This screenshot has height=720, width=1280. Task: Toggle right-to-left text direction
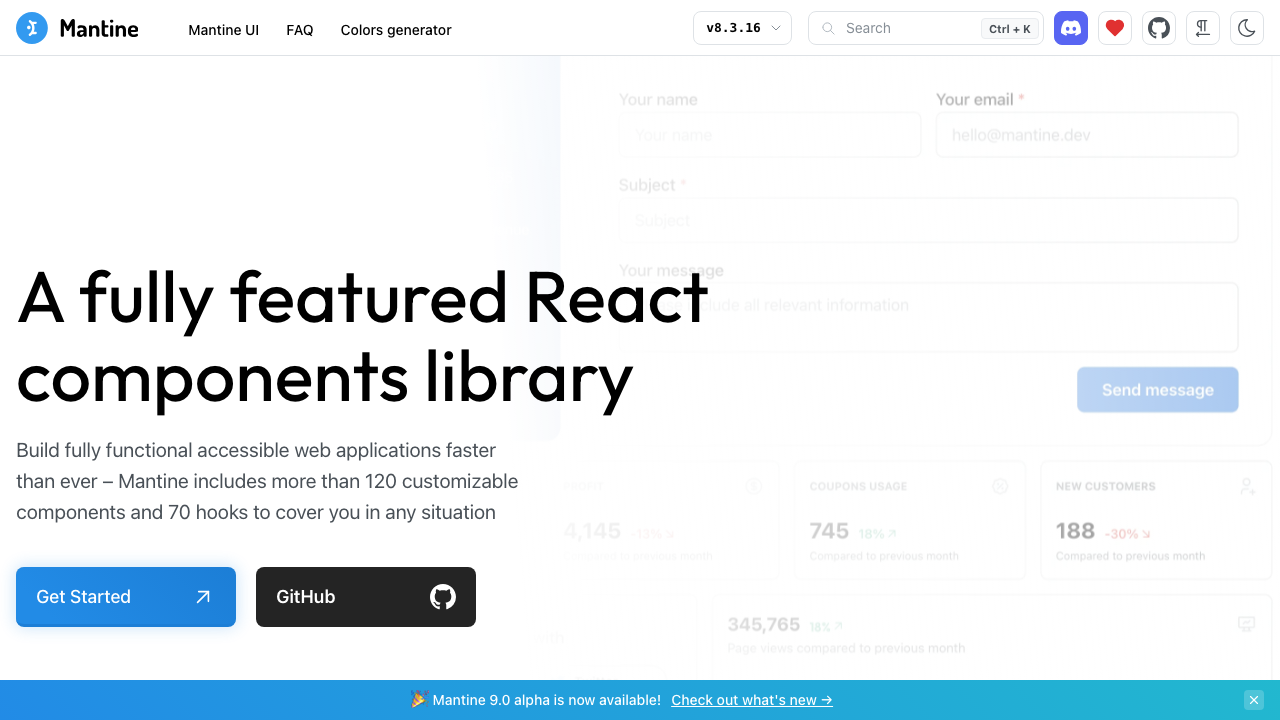click(x=1202, y=28)
